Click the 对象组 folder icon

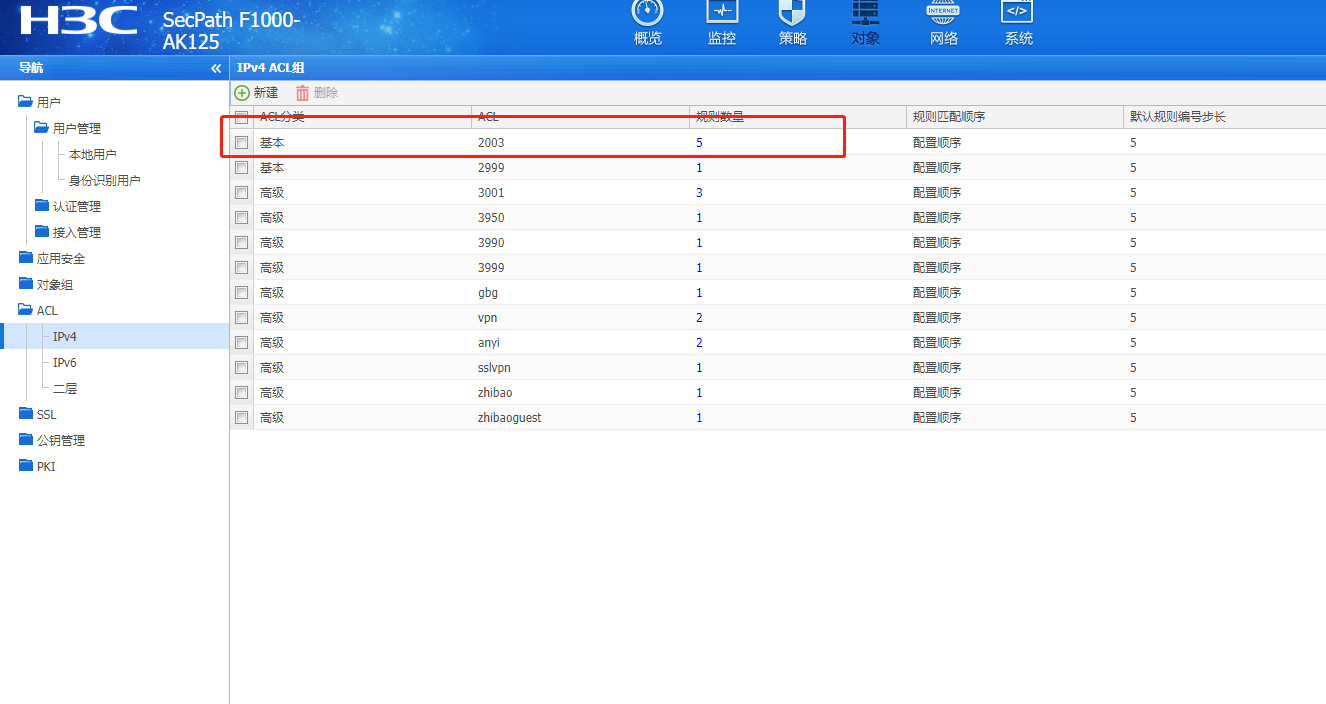click(25, 283)
